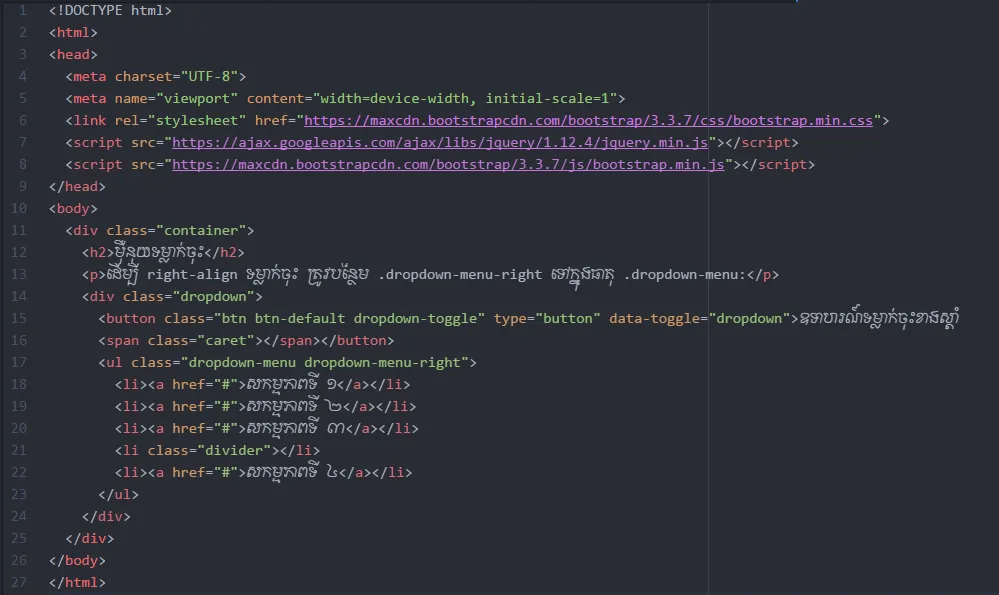The height and width of the screenshot is (595, 999).
Task: Click the li class="divider" tag
Action: tap(197, 450)
